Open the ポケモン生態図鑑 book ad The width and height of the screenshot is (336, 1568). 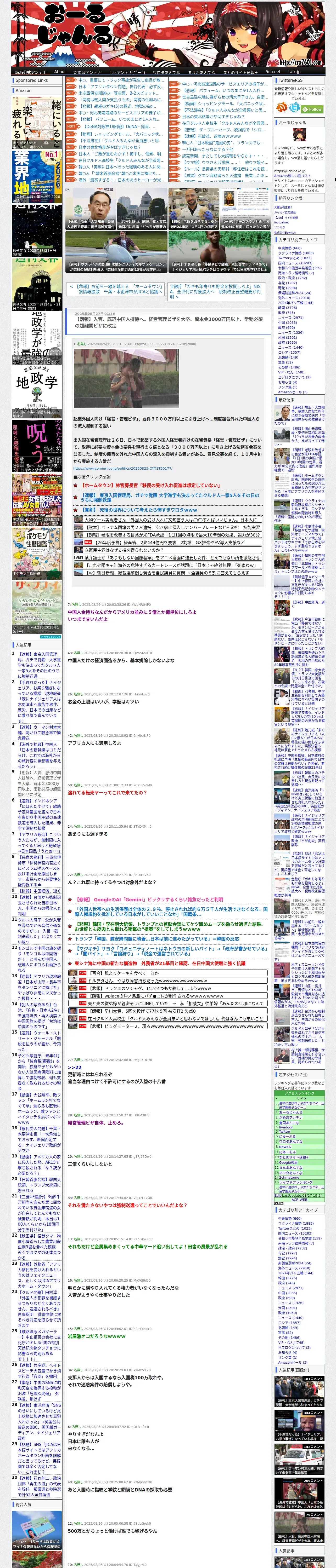(37, 555)
